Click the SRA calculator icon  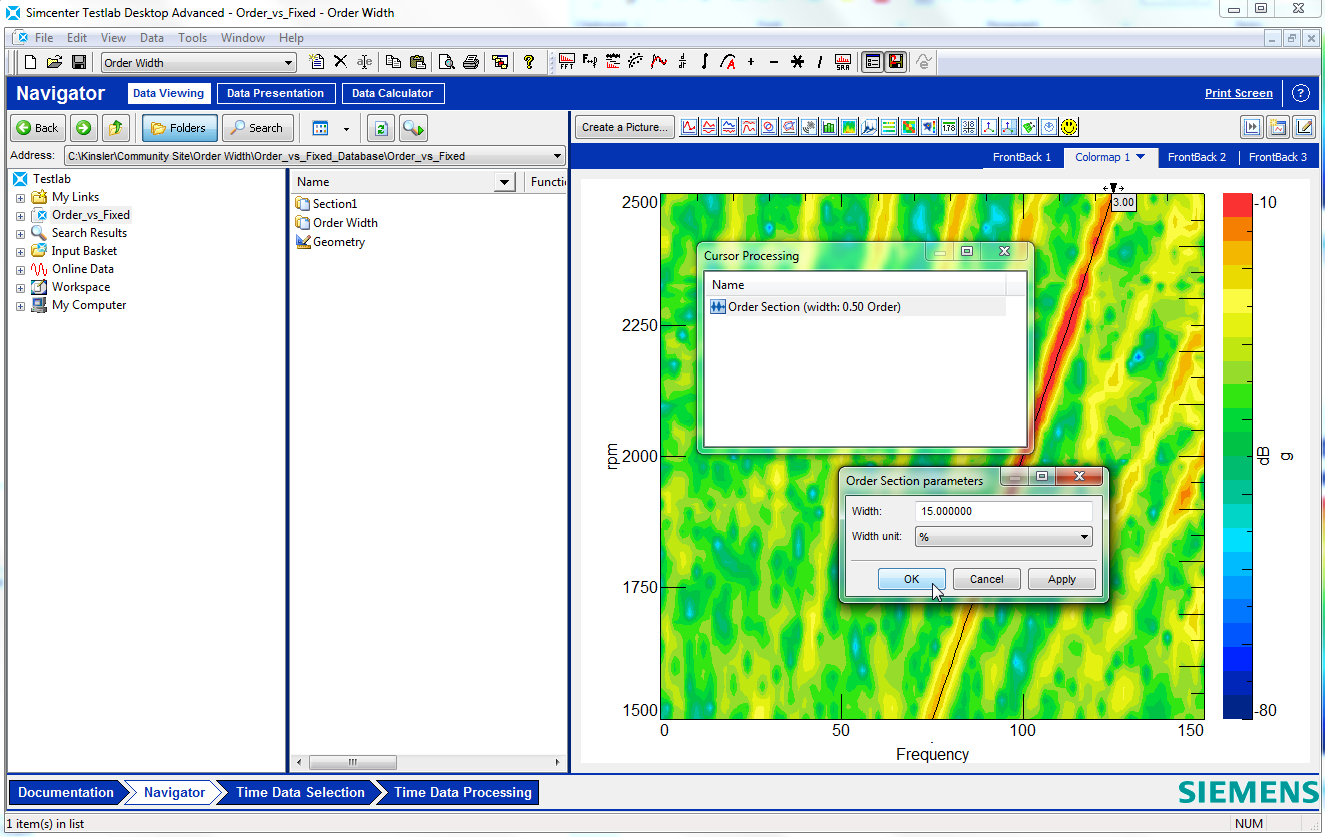pos(843,62)
